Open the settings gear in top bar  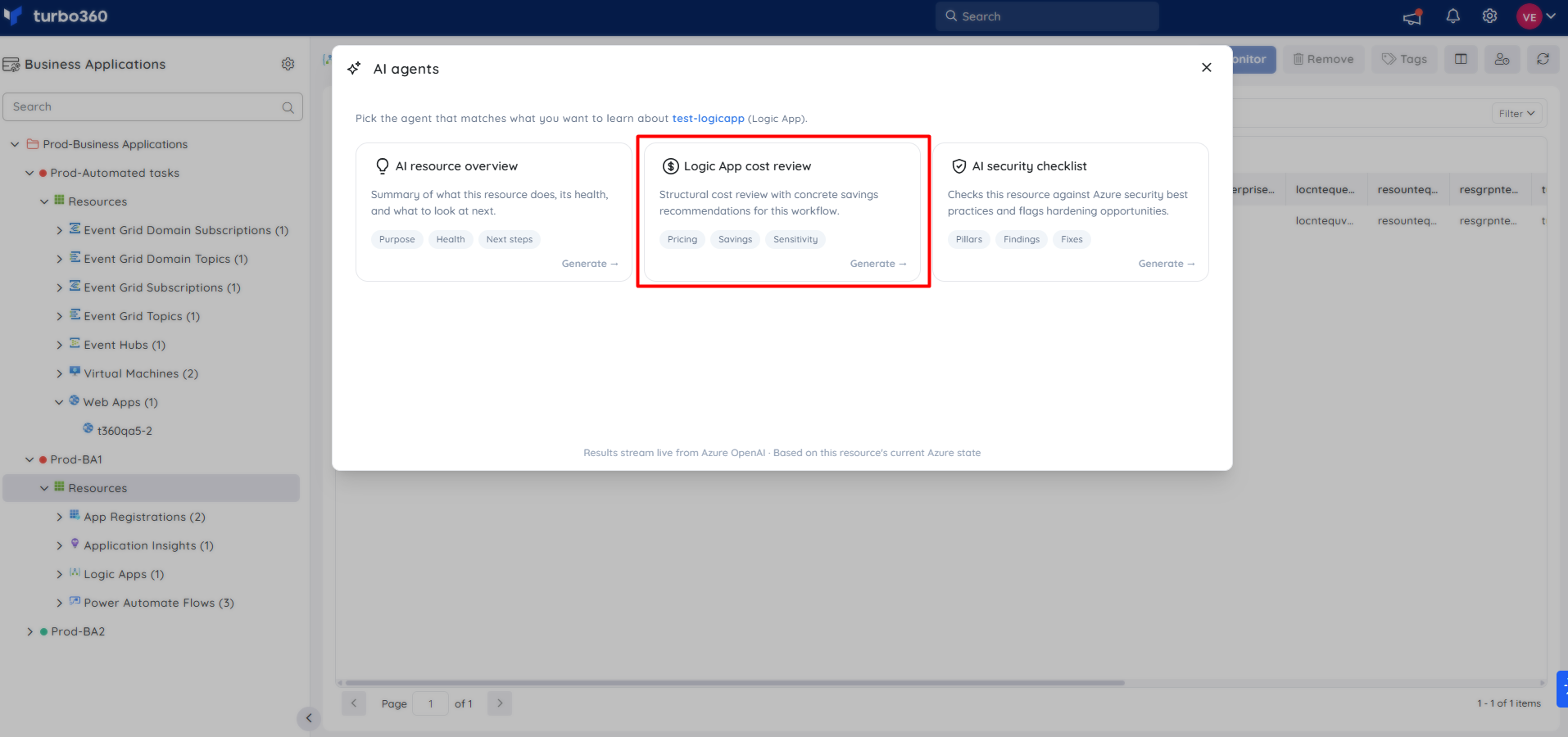[1489, 16]
